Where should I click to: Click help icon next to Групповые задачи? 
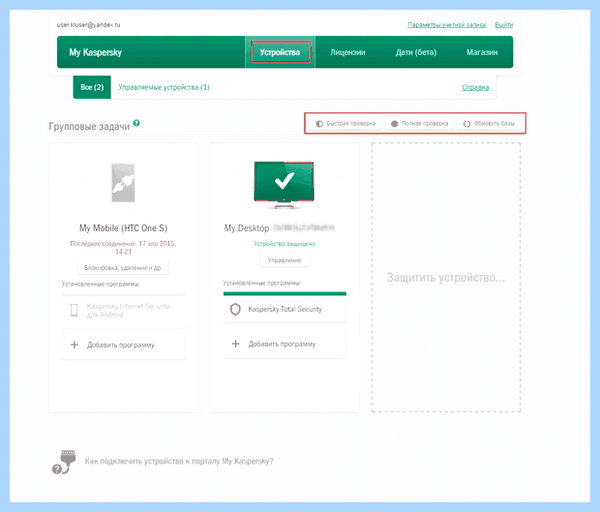137,123
